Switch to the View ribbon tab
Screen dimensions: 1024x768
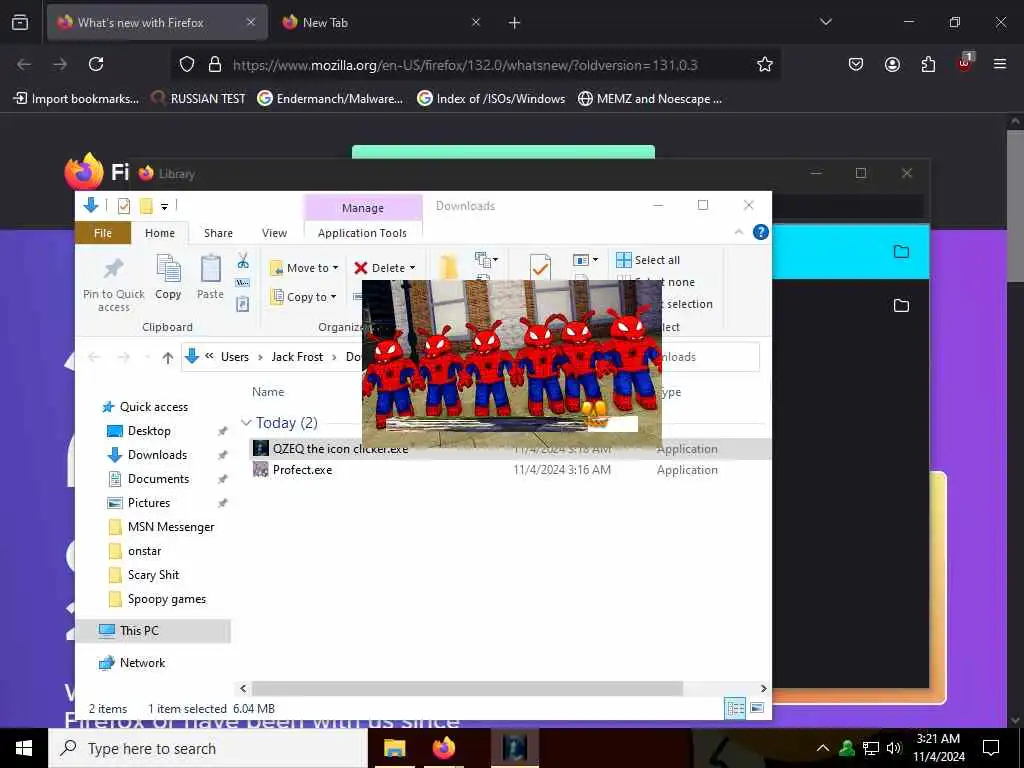[x=274, y=233]
